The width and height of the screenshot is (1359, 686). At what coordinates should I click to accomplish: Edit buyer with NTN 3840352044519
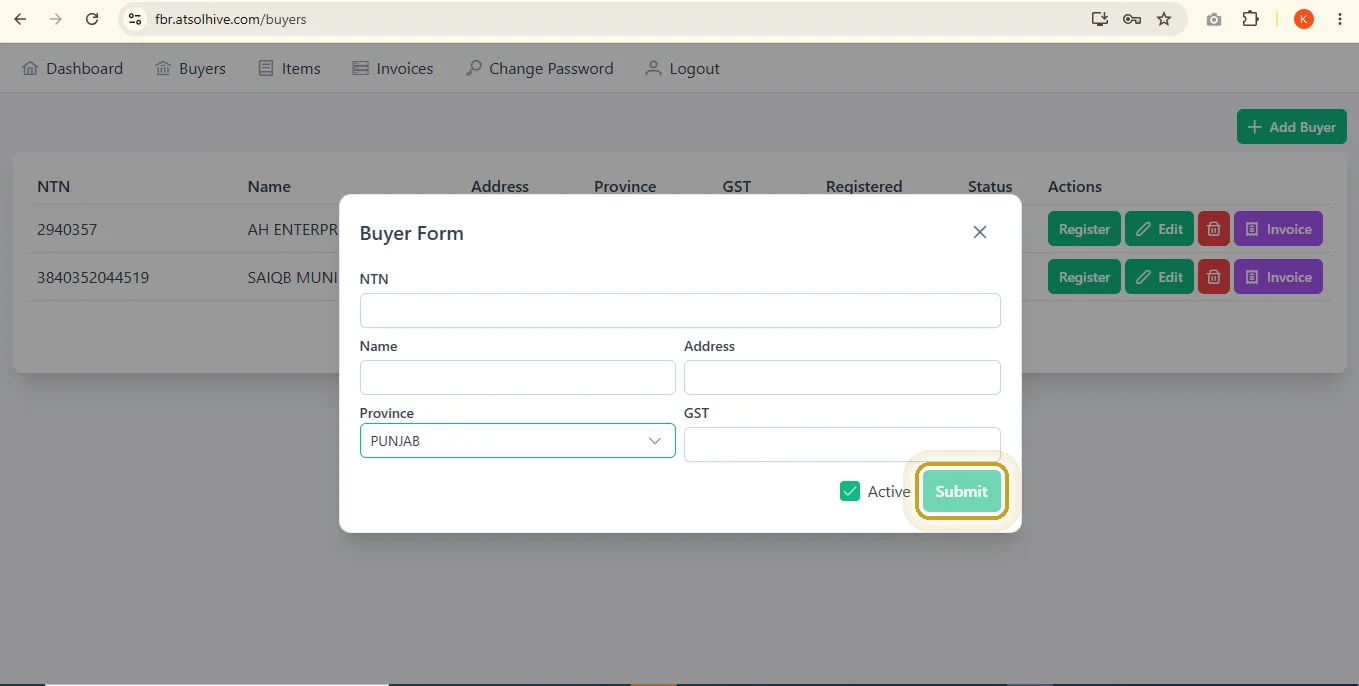coord(1159,277)
